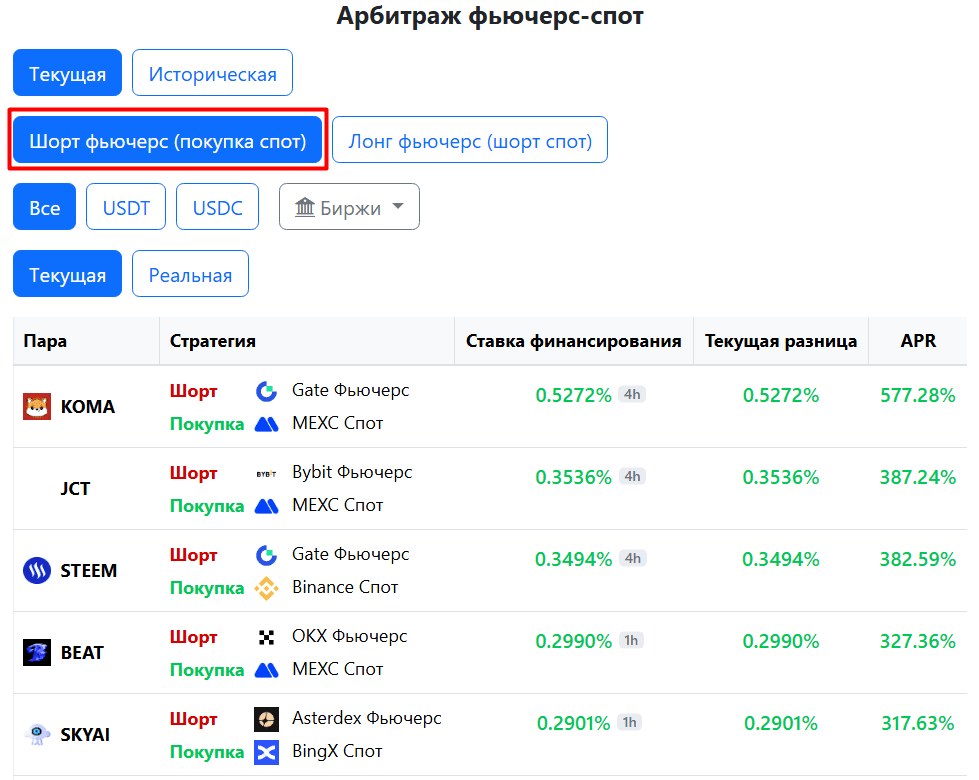Select the top Текущая mode button
This screenshot has height=780, width=979.
67,72
